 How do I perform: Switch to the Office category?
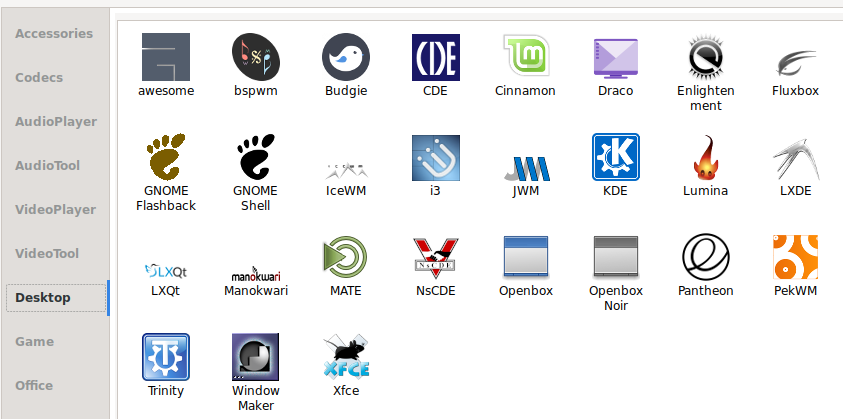34,386
